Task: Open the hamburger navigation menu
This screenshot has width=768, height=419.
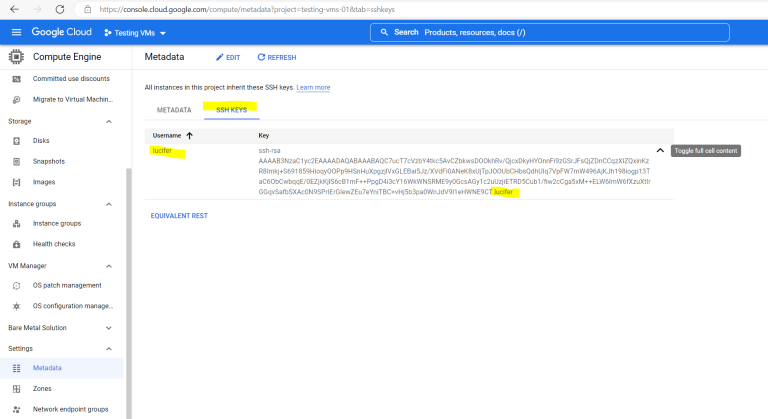Action: click(16, 32)
